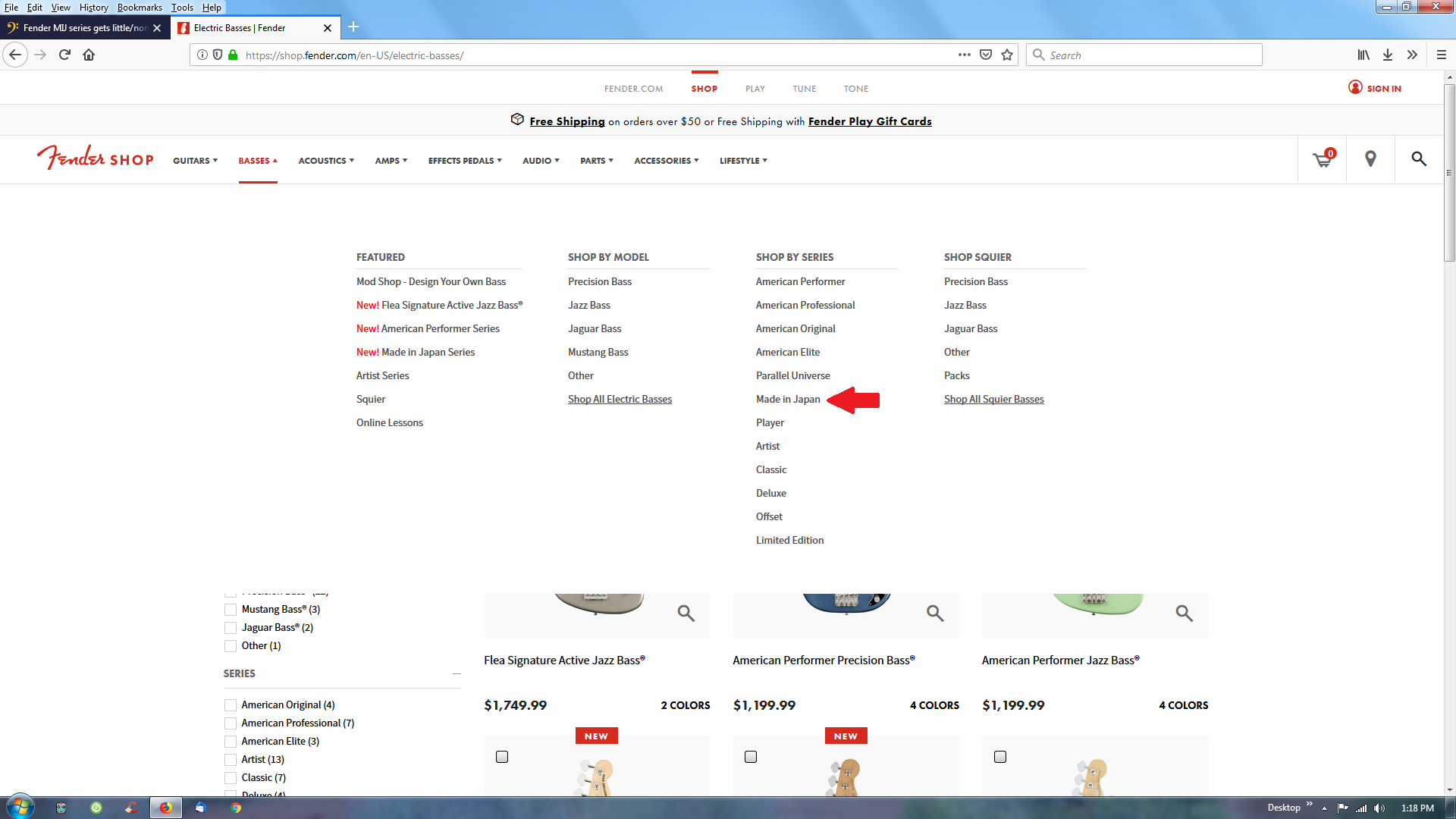Open a new browser tab
Image resolution: width=1456 pixels, height=819 pixels.
[x=353, y=27]
